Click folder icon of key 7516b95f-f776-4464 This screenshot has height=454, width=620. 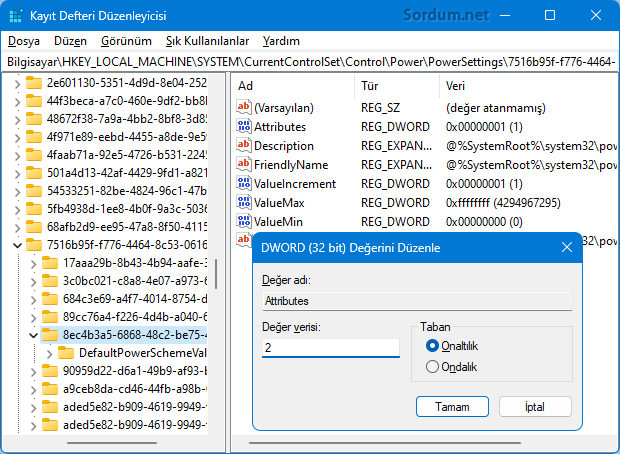pos(34,245)
